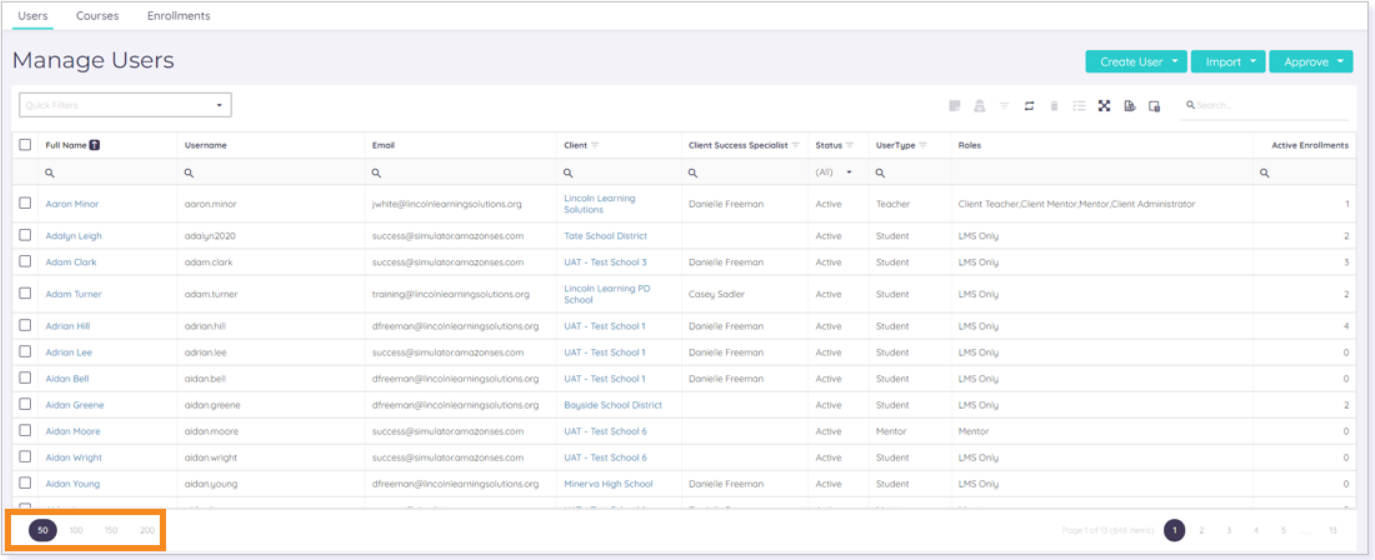Go to page 13 in pagination
Viewport: 1375px width, 560px height.
[1333, 530]
